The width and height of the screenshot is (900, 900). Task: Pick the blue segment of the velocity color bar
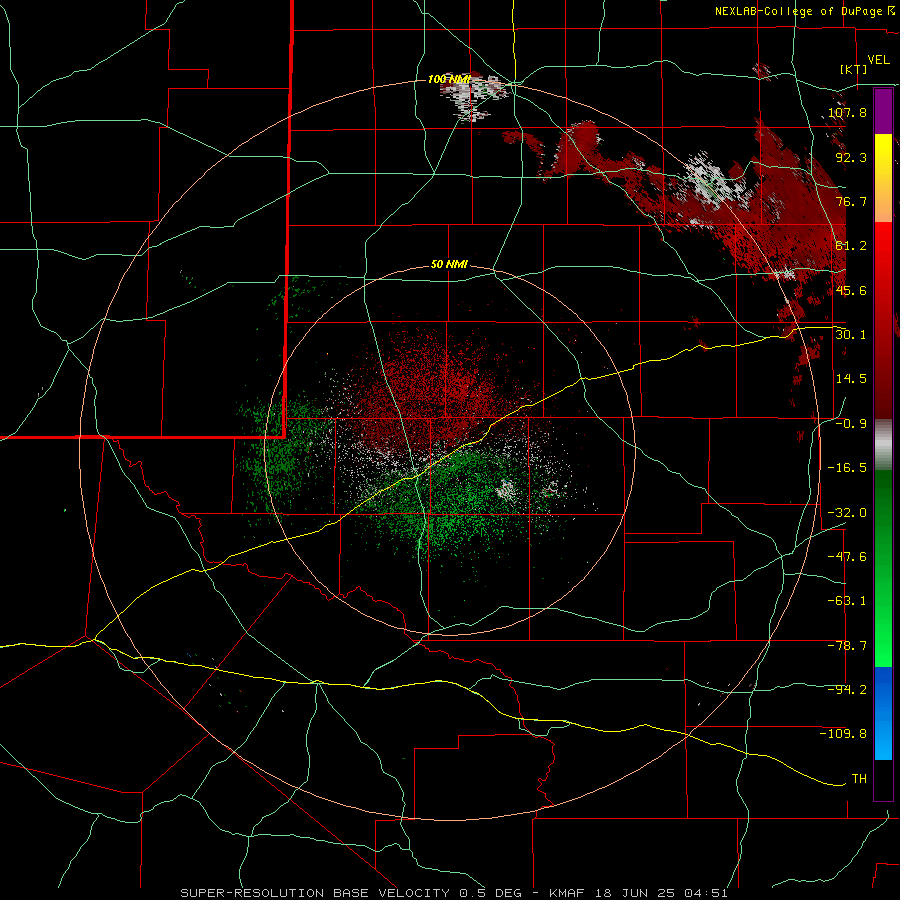(x=883, y=713)
